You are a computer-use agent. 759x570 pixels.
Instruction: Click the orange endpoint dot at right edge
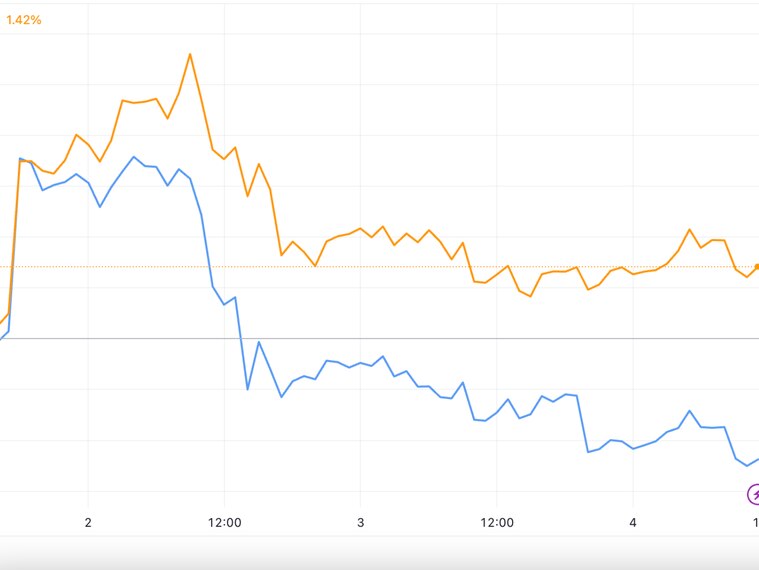[x=756, y=267]
